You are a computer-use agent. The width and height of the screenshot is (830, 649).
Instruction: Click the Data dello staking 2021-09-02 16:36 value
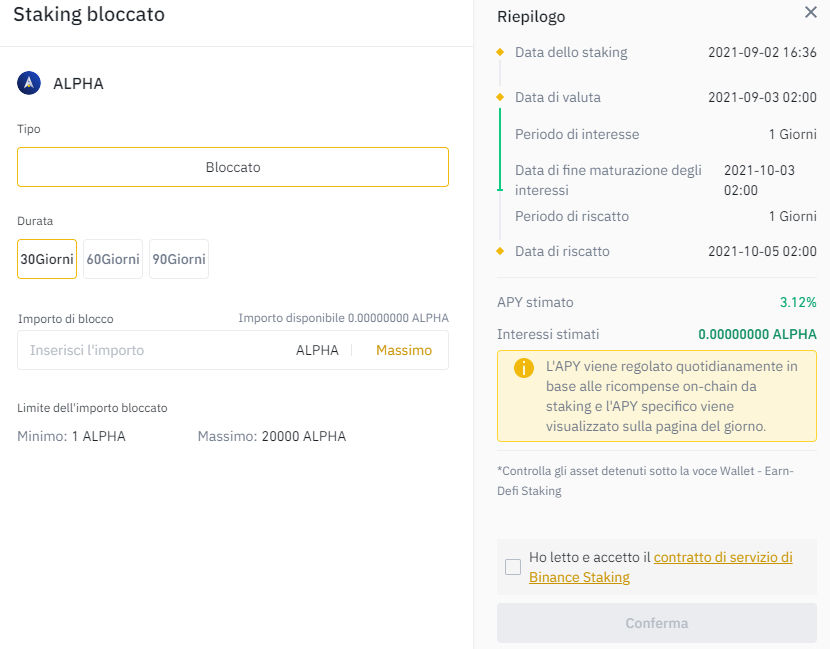762,52
